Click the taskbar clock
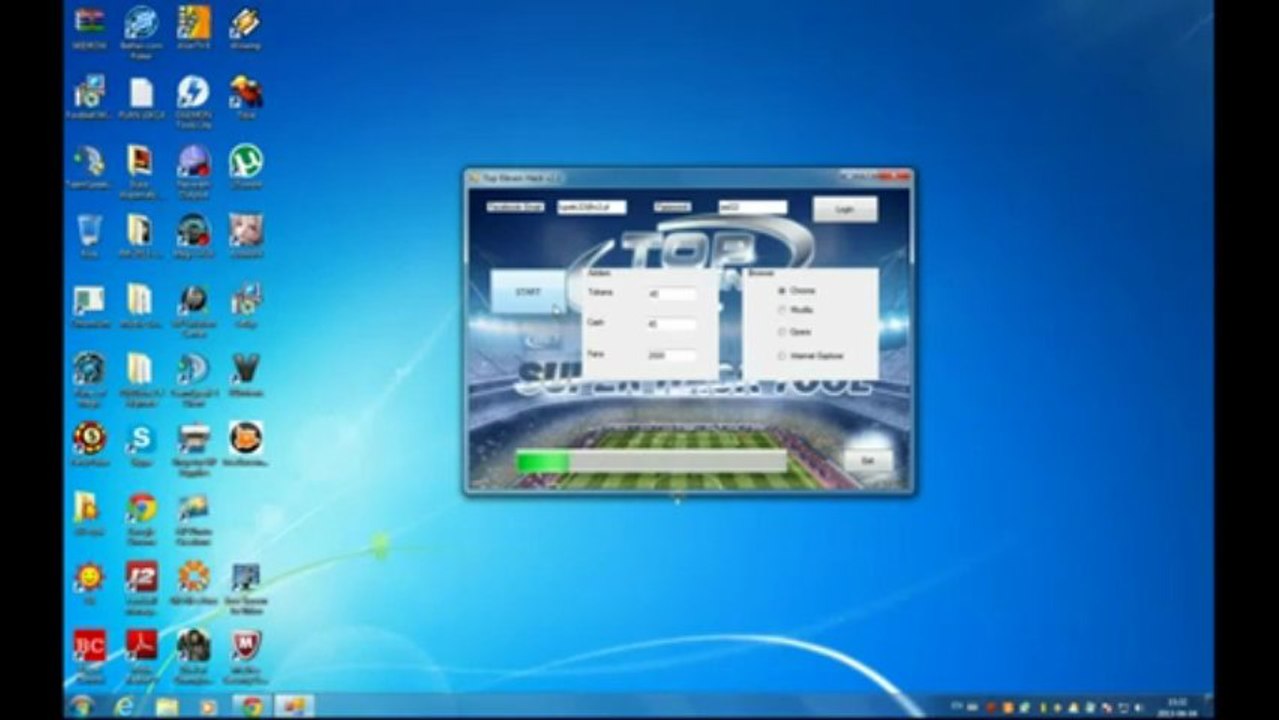 1175,706
